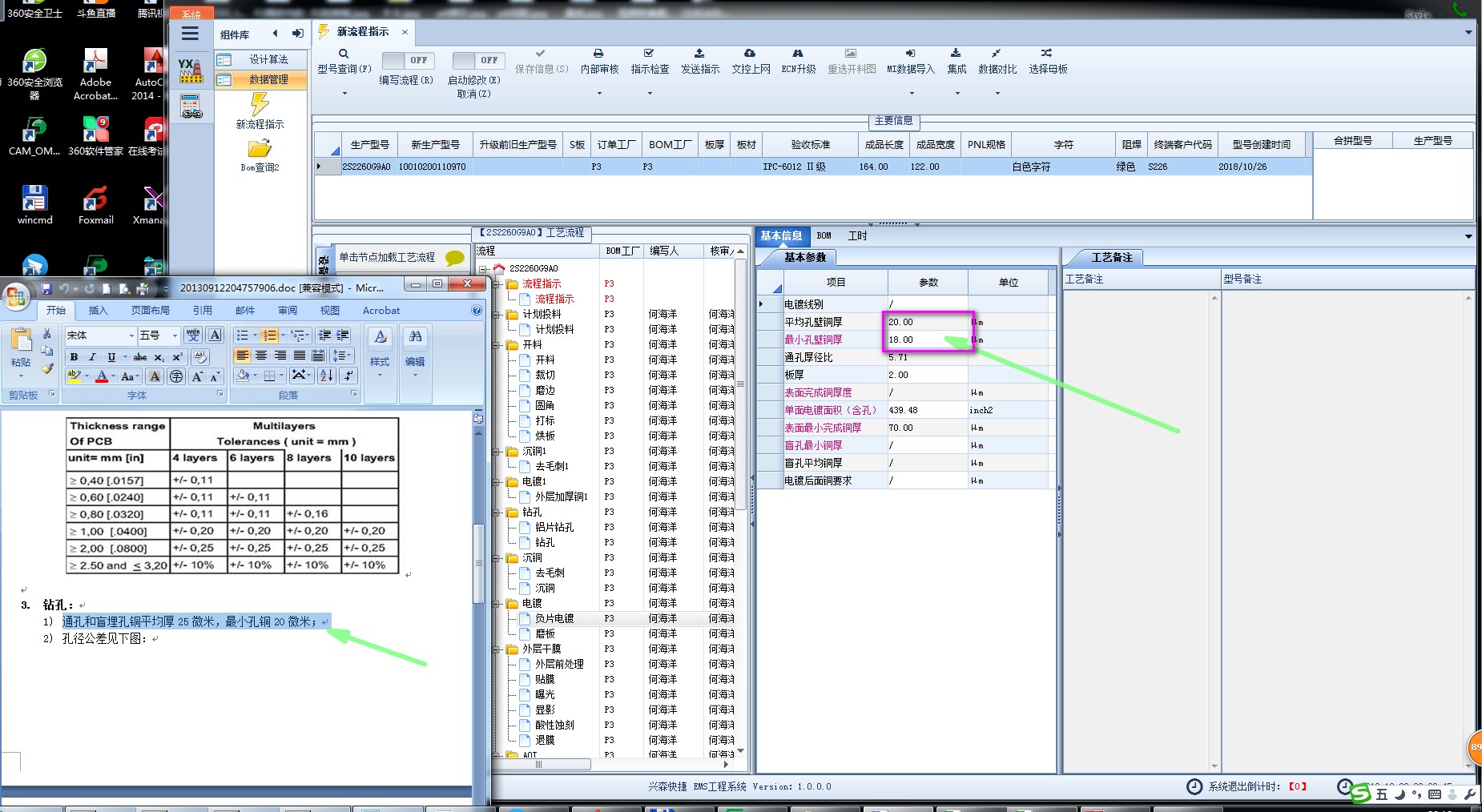This screenshot has height=812, width=1482.
Task: Select the 工艺备注 tab
Action: pos(1112,257)
